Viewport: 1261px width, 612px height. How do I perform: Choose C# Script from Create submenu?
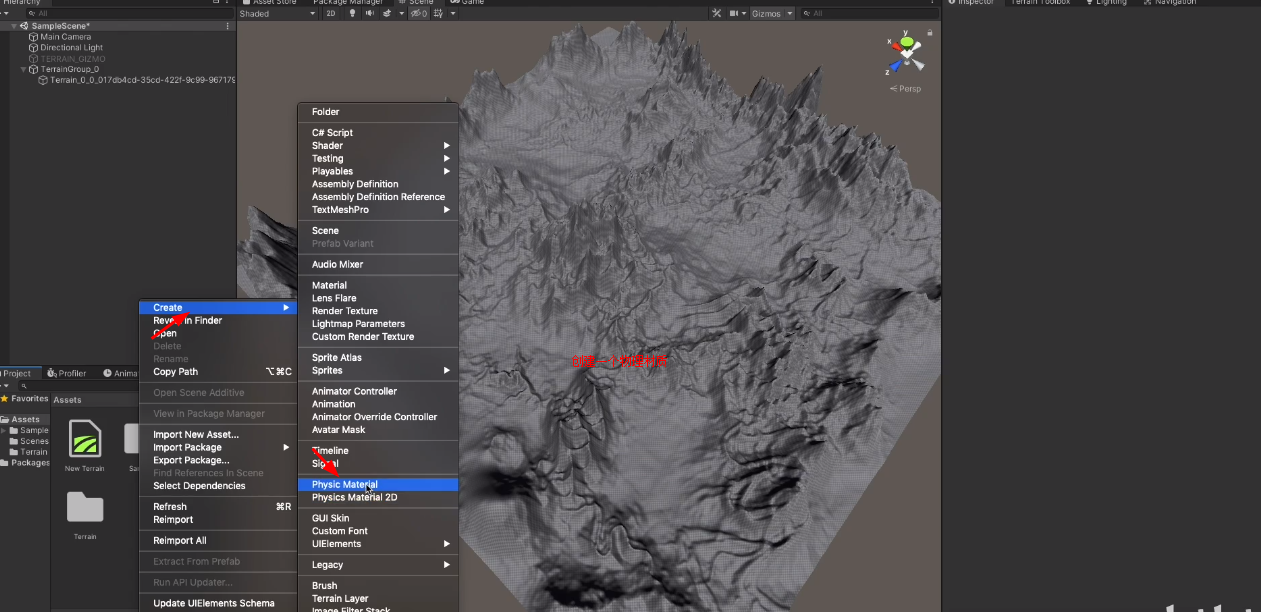(x=378, y=133)
